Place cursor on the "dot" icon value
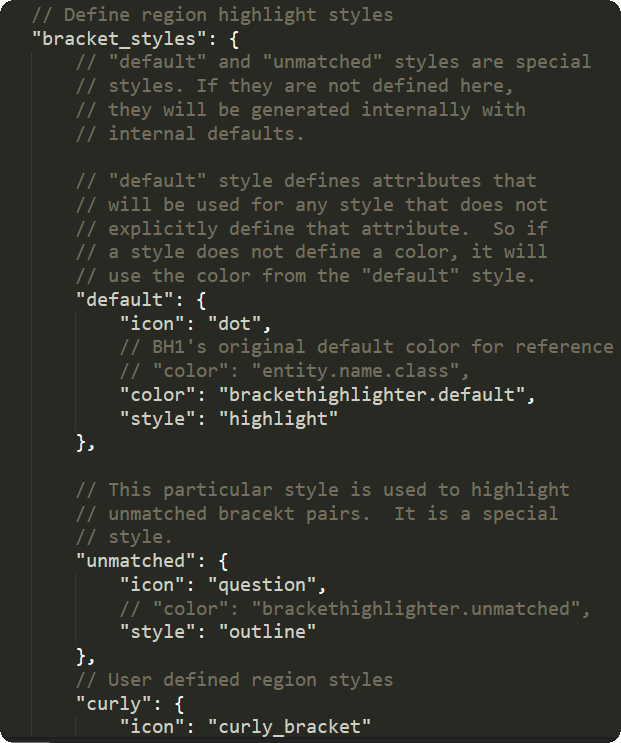621x743 pixels. click(238, 323)
